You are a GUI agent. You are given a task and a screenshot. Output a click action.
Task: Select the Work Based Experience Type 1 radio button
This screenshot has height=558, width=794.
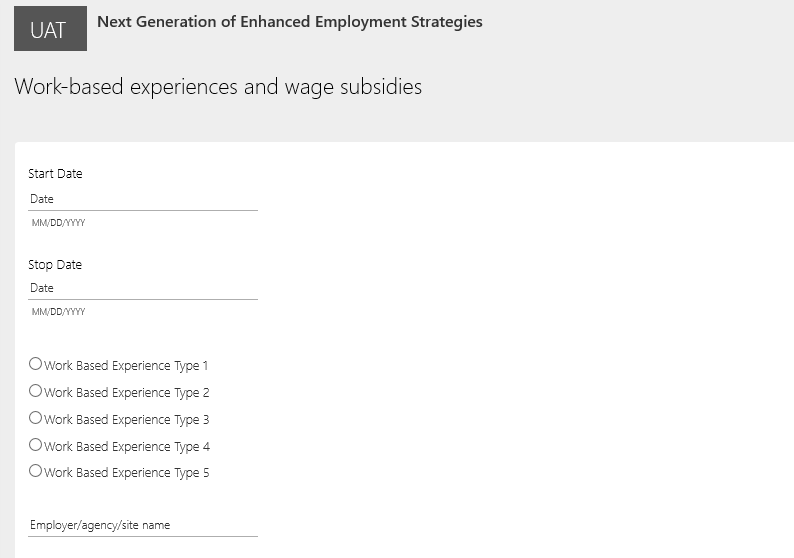click(x=36, y=365)
